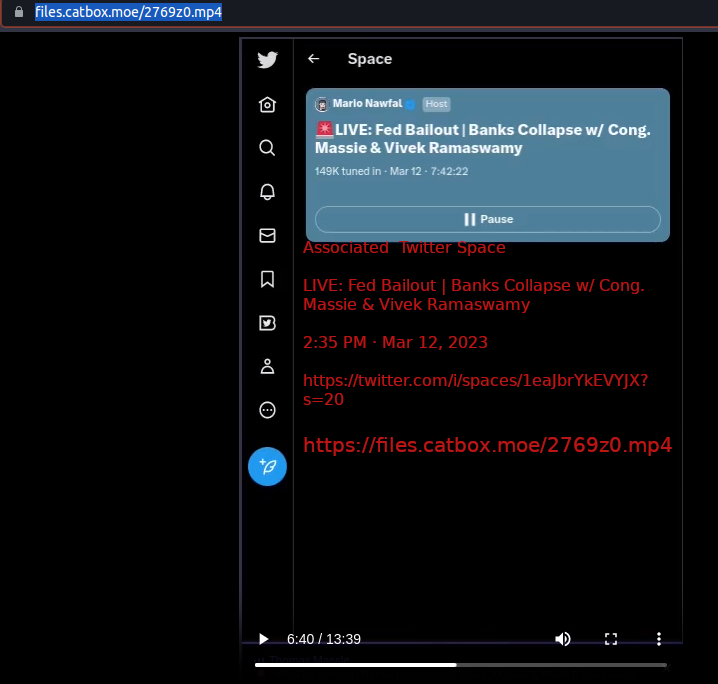This screenshot has width=718, height=684.
Task: Click Mario Nawfal host name
Action: pos(367,103)
